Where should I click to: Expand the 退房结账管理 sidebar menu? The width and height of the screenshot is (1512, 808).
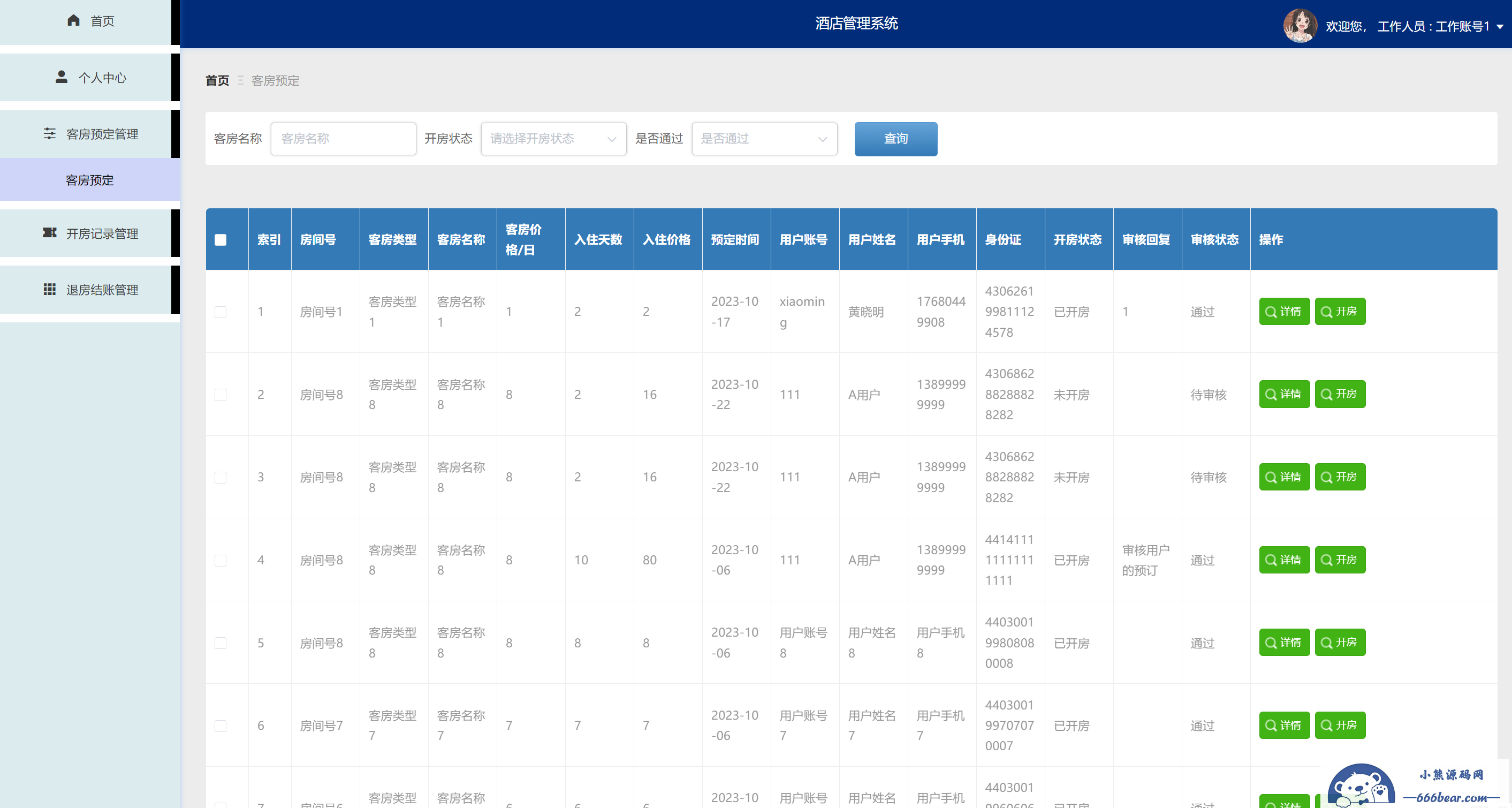90,290
